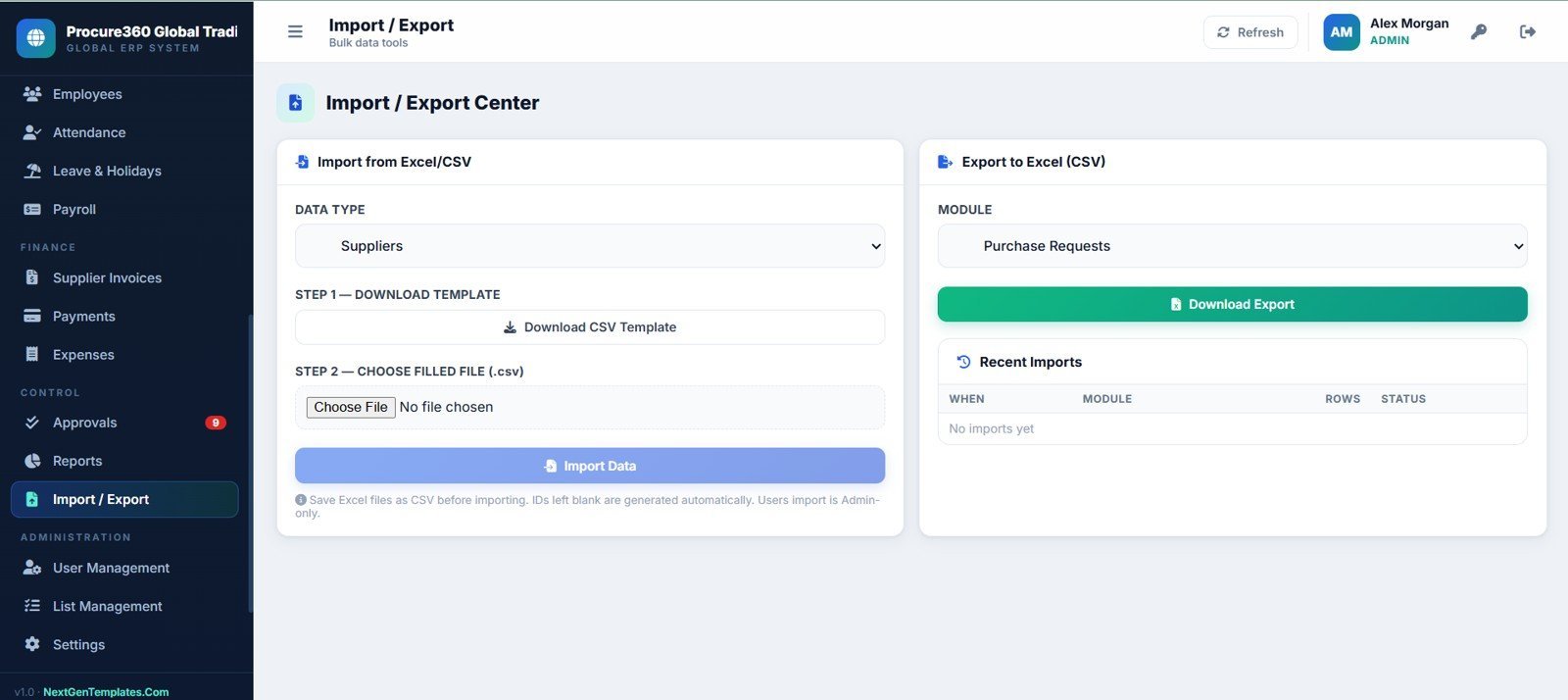
Task: Click the Import from Excel/CSV card icon
Action: [303, 162]
